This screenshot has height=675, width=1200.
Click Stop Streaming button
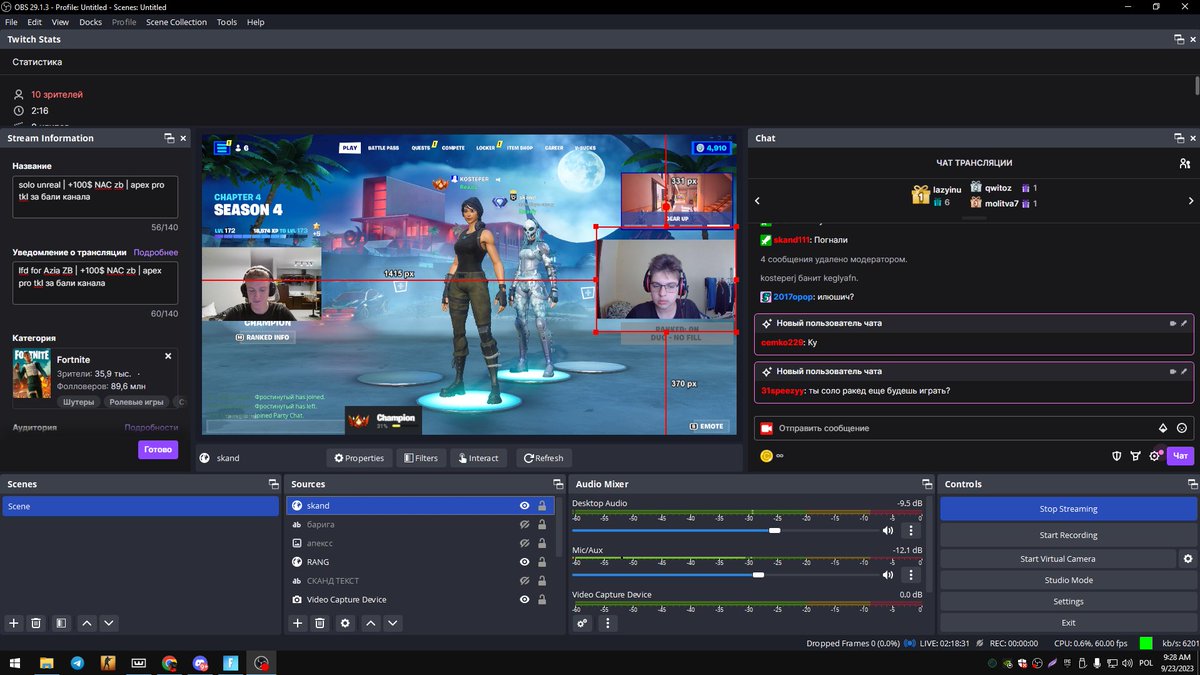(1068, 509)
